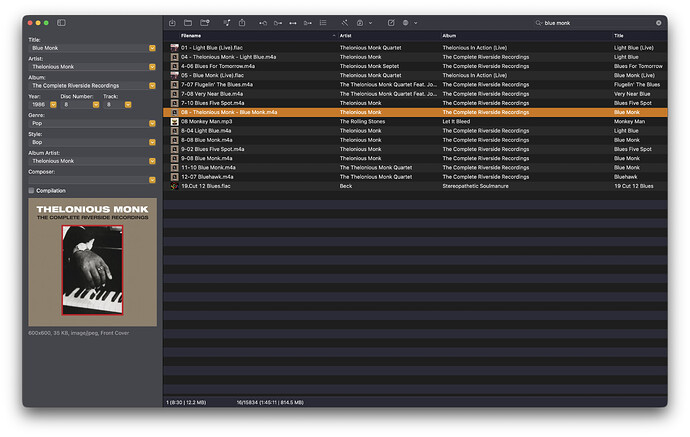Click the Genre field showing Pop
This screenshot has width=690, height=437.
coord(89,124)
